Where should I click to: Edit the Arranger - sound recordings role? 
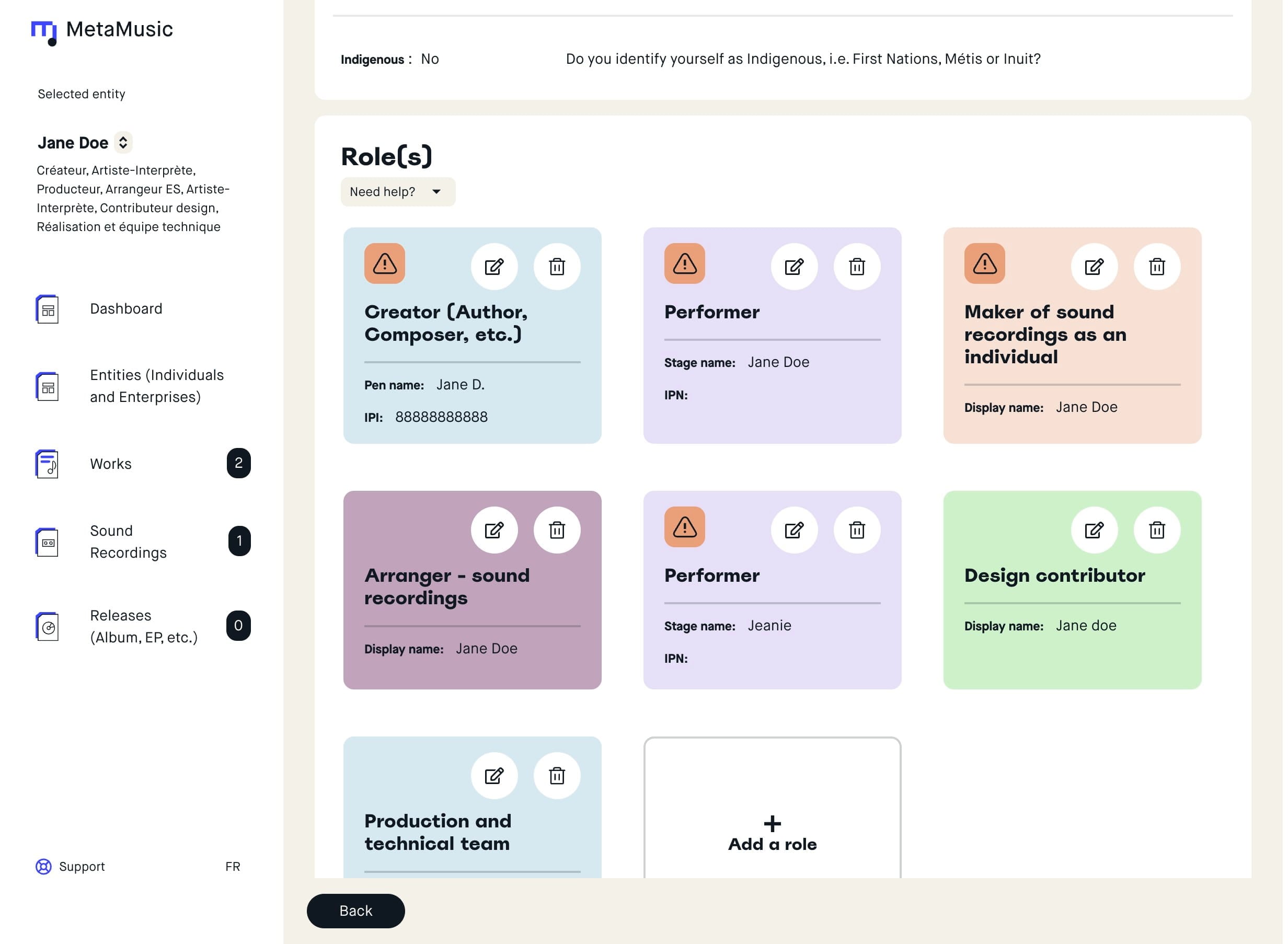pyautogui.click(x=493, y=531)
